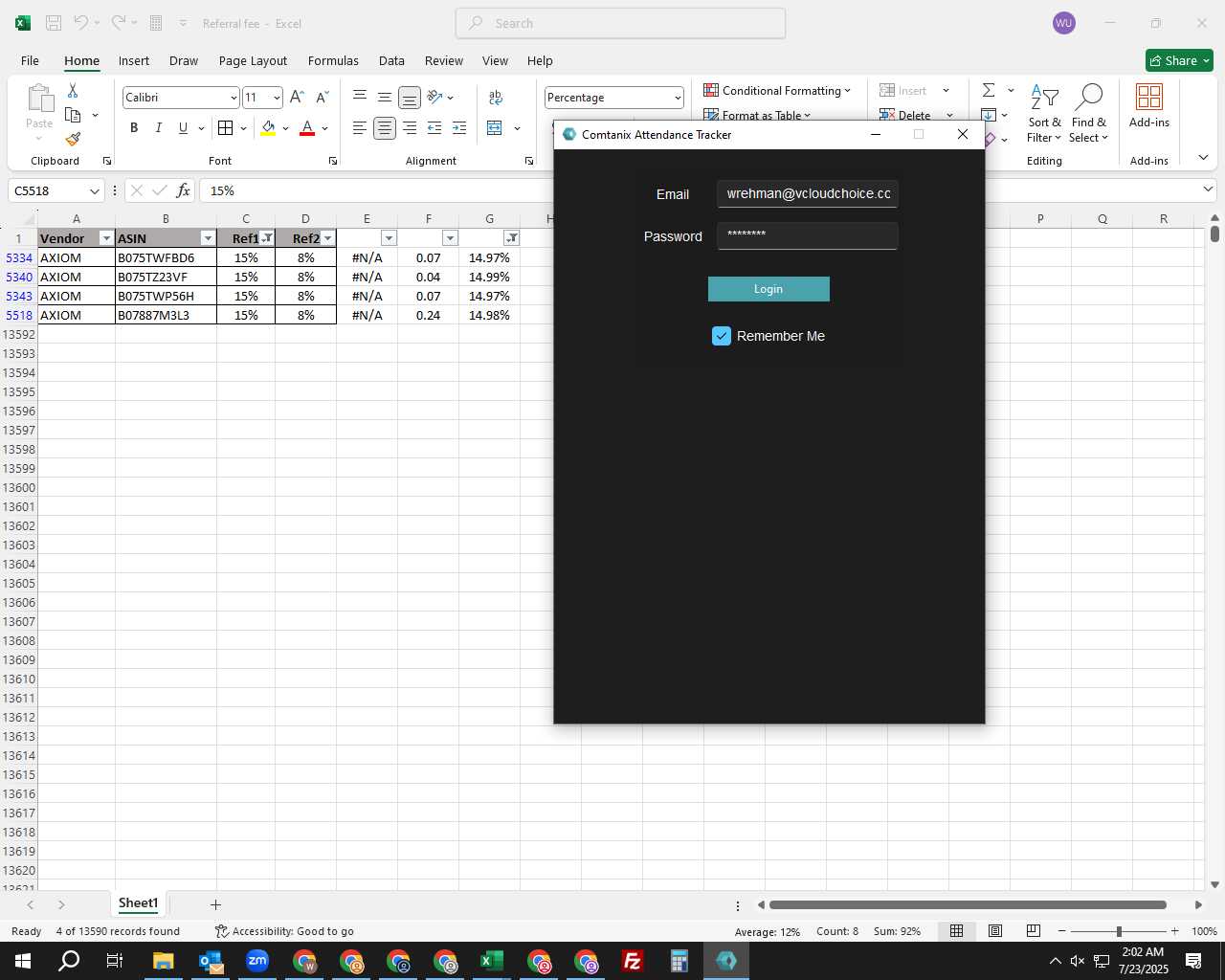Viewport: 1225px width, 980px height.
Task: Select the Sheet1 tab
Action: pos(138,903)
